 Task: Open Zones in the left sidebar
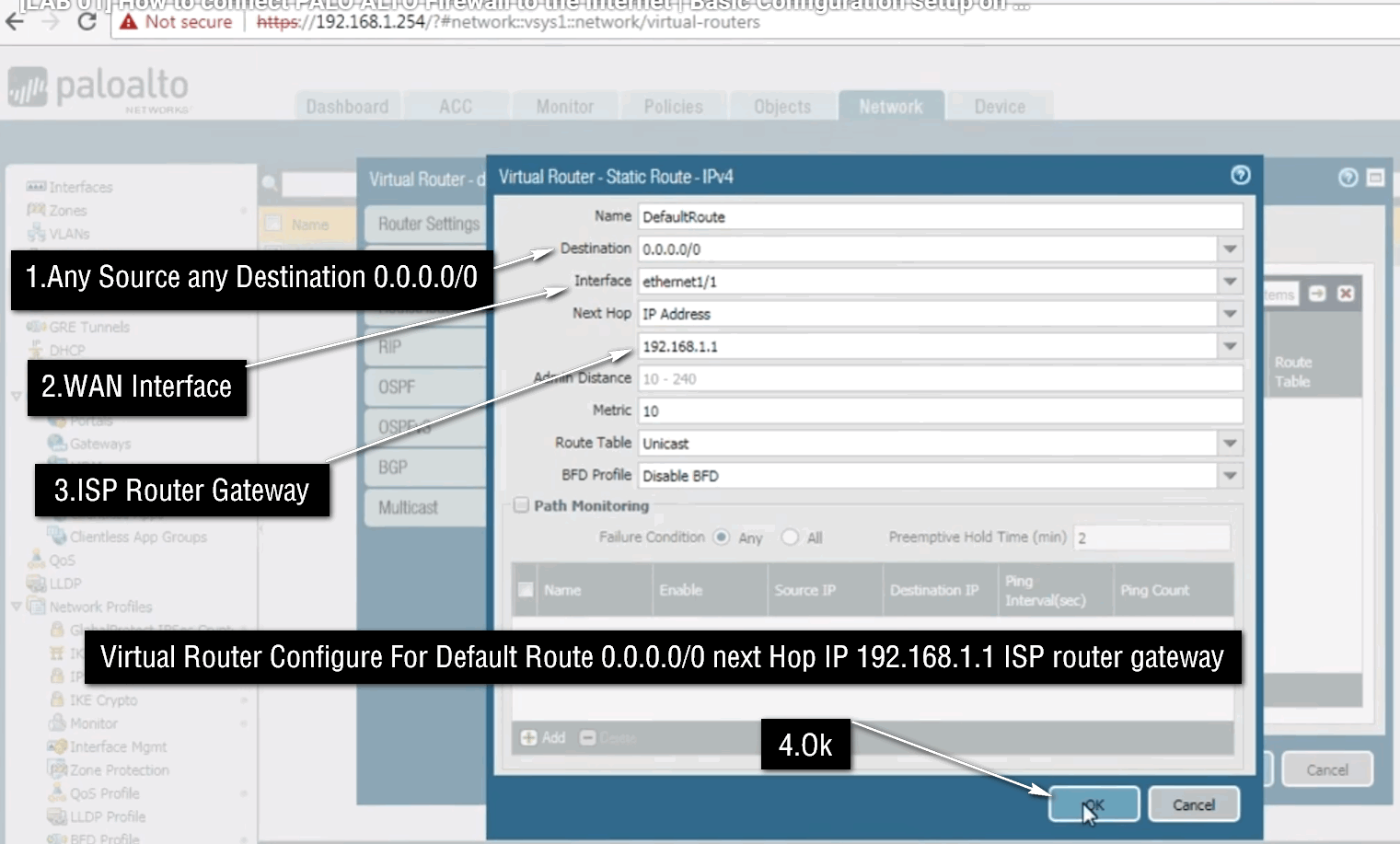pos(67,210)
